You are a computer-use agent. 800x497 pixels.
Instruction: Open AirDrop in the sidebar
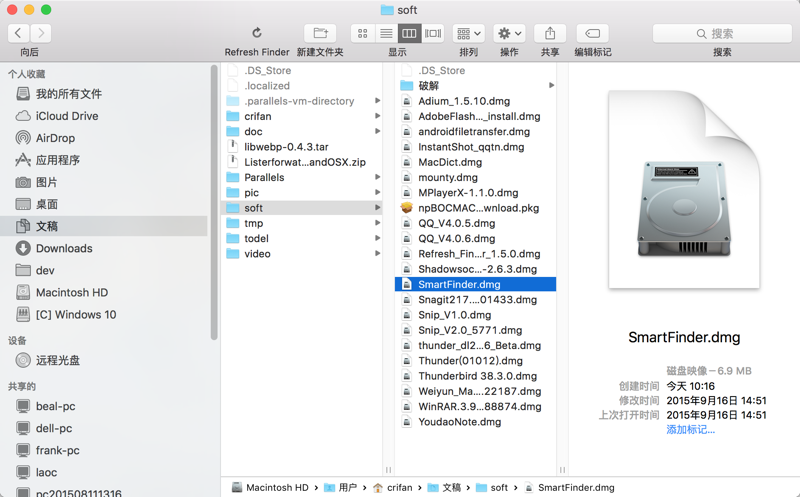(105, 138)
